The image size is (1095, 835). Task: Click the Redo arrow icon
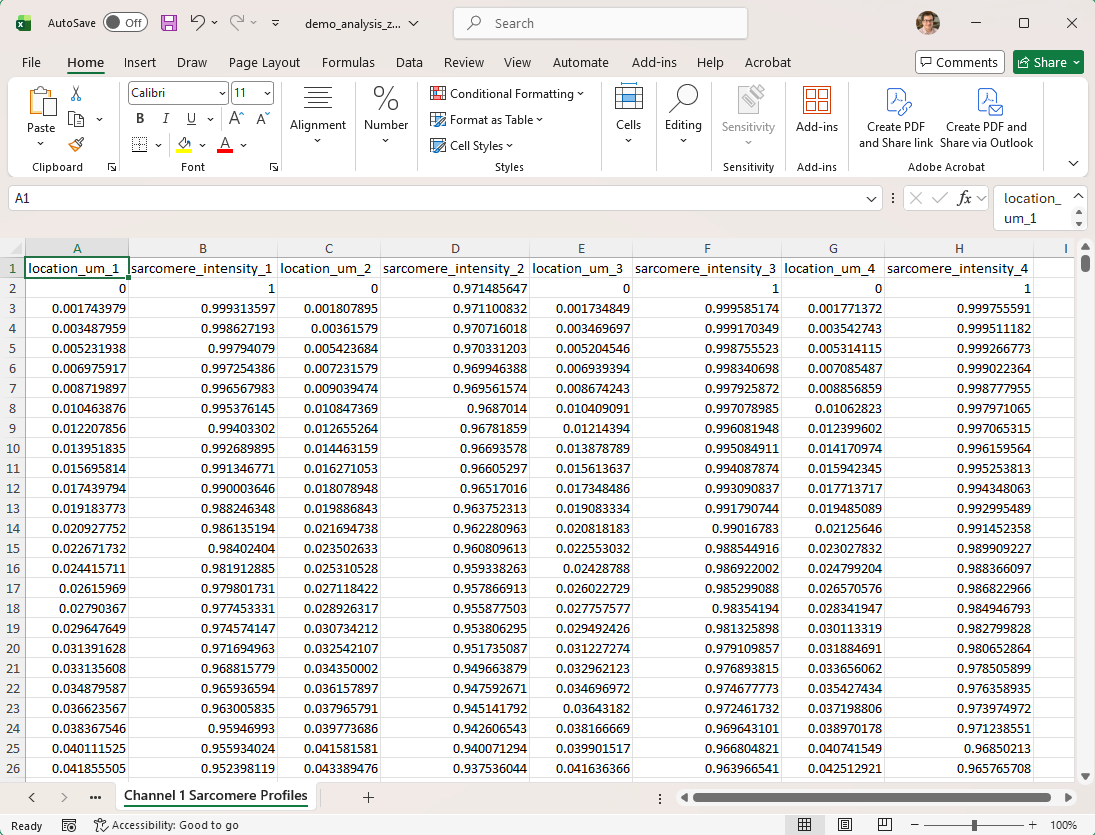tap(237, 23)
